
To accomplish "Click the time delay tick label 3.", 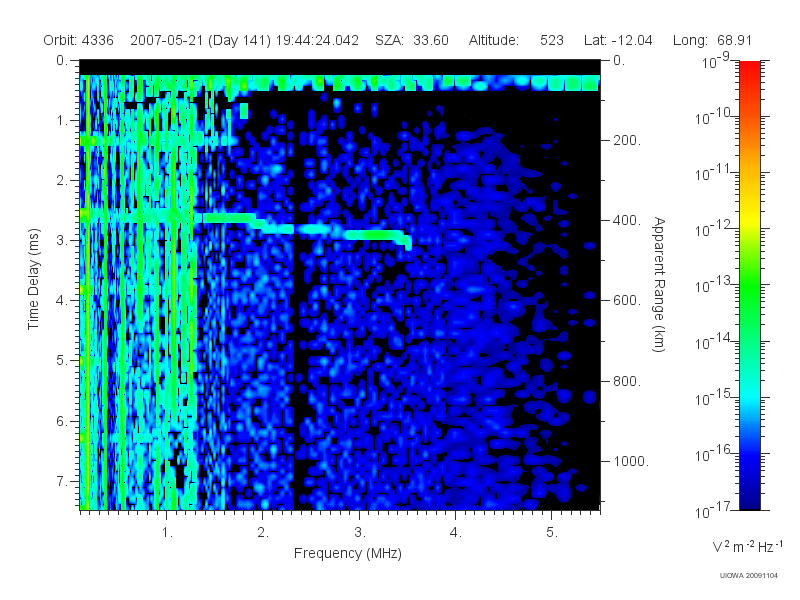I will point(62,240).
